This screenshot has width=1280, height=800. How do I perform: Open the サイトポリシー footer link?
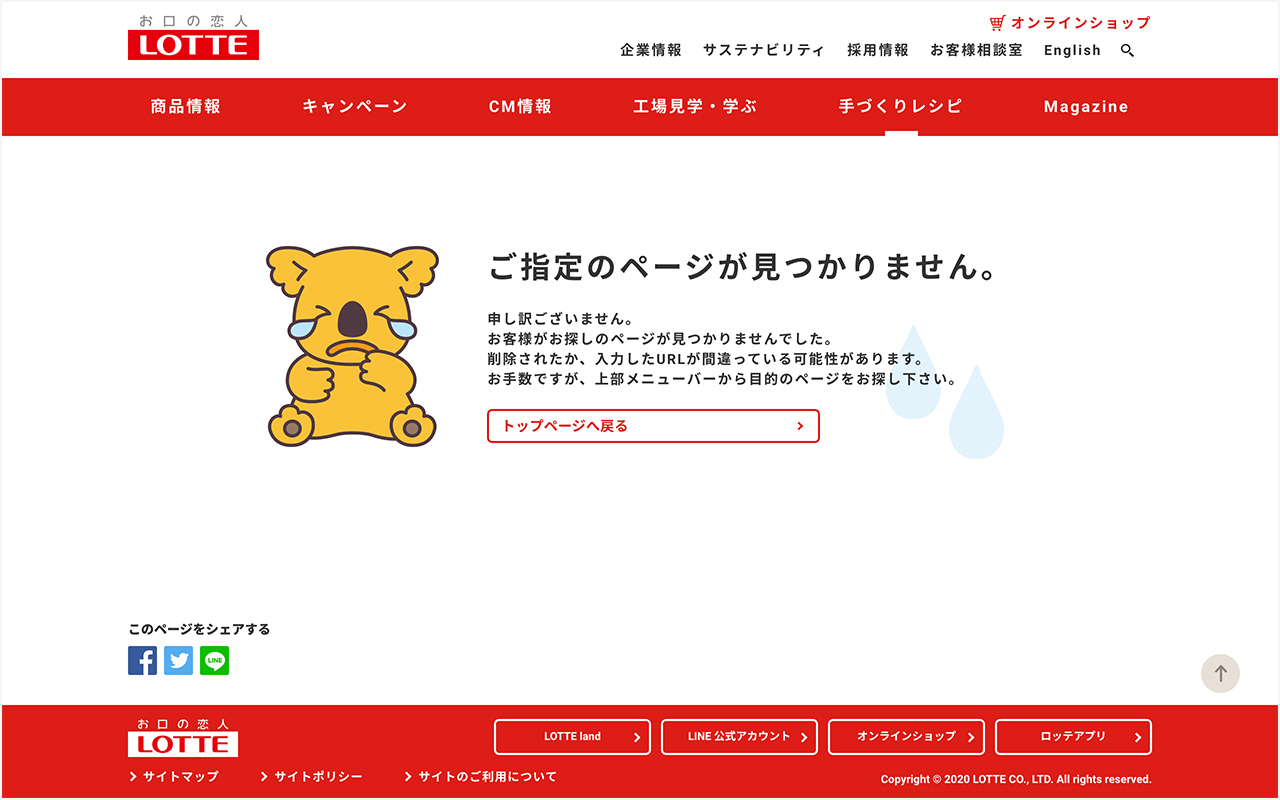point(312,777)
